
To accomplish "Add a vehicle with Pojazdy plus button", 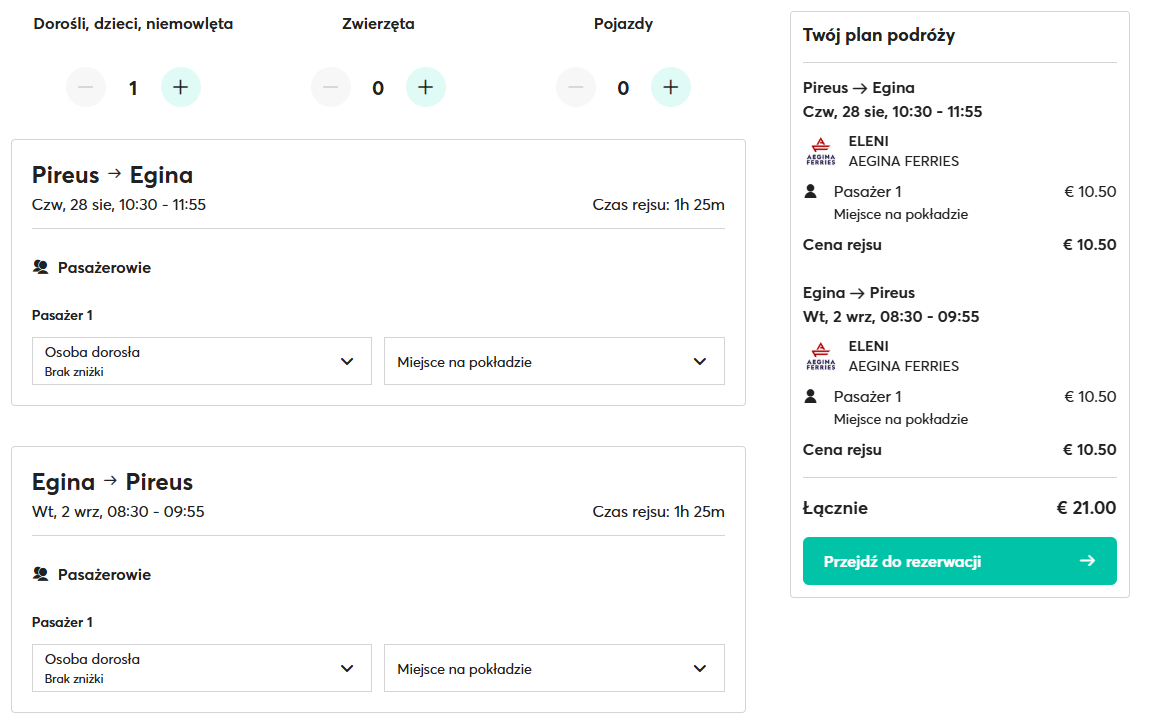I will (670, 88).
